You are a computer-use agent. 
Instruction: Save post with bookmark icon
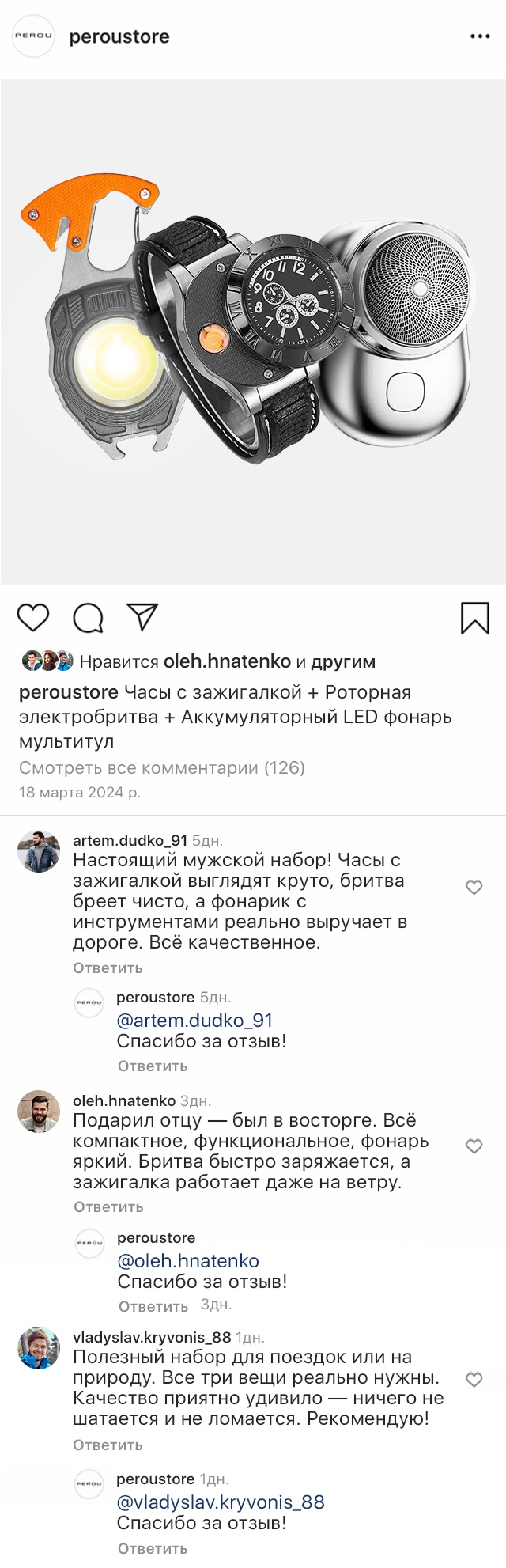pyautogui.click(x=474, y=618)
